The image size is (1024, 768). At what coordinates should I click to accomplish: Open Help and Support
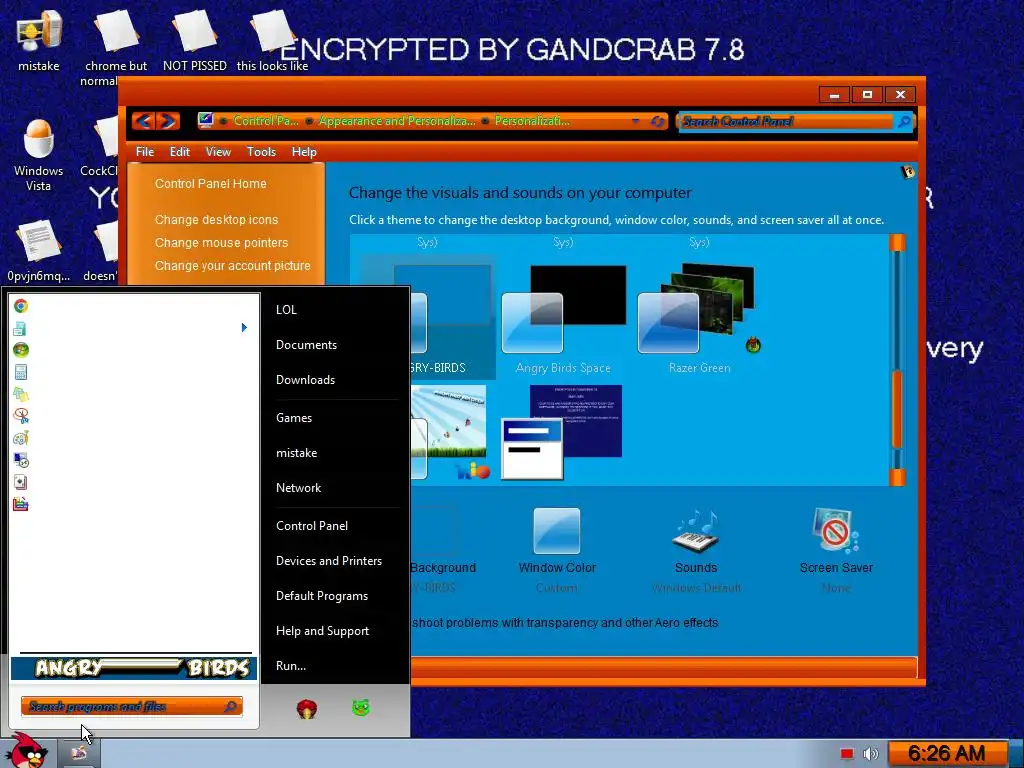[x=322, y=631]
